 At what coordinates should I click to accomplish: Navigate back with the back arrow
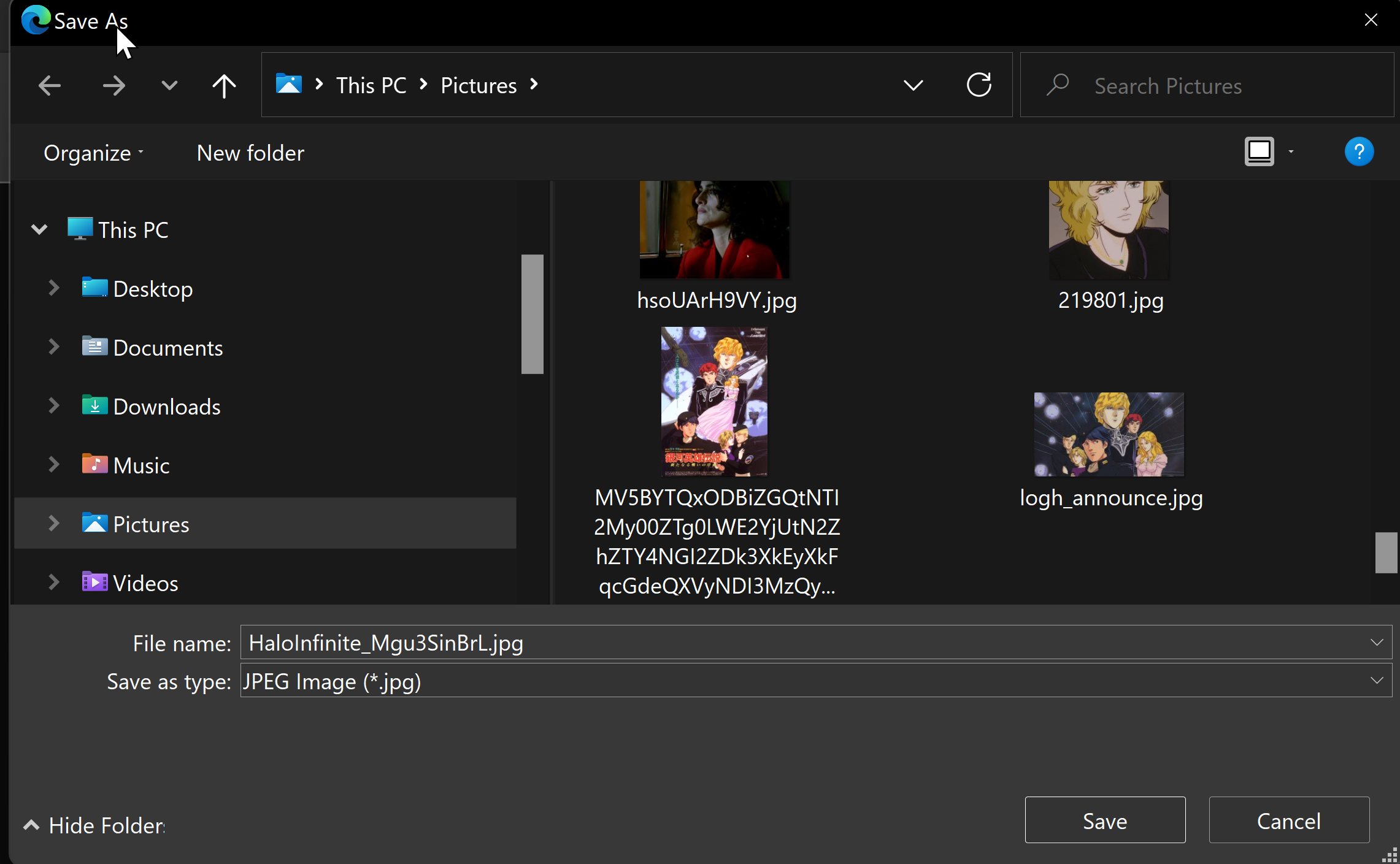point(49,85)
